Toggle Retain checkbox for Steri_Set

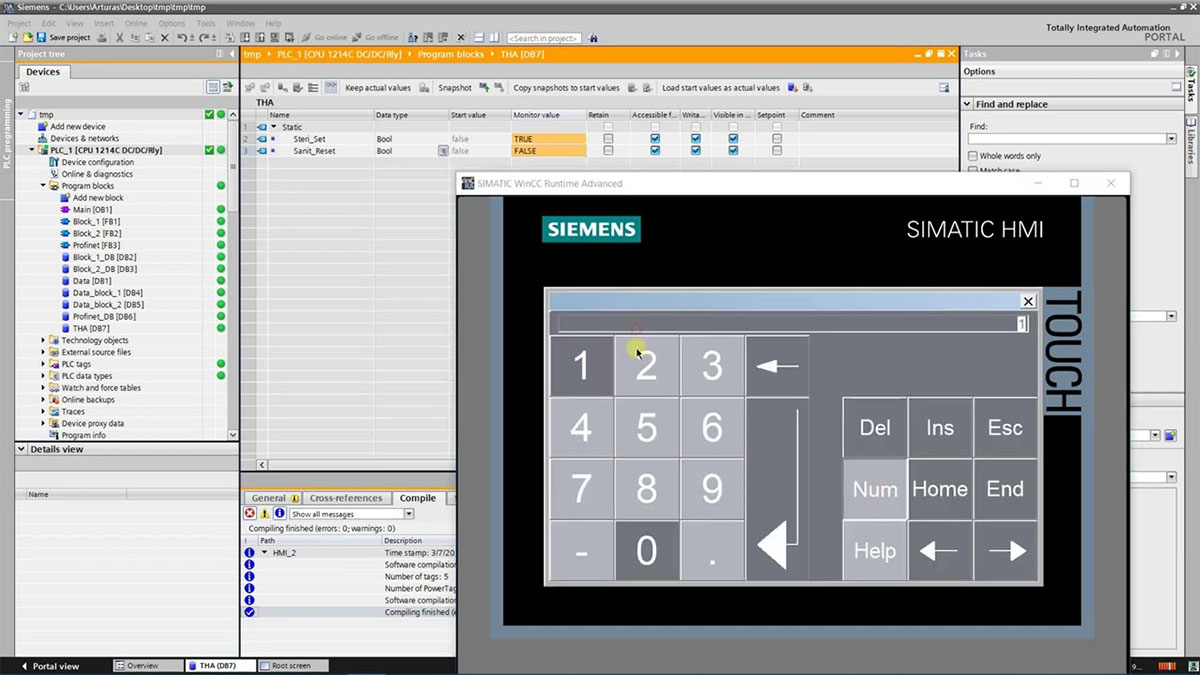tap(608, 139)
